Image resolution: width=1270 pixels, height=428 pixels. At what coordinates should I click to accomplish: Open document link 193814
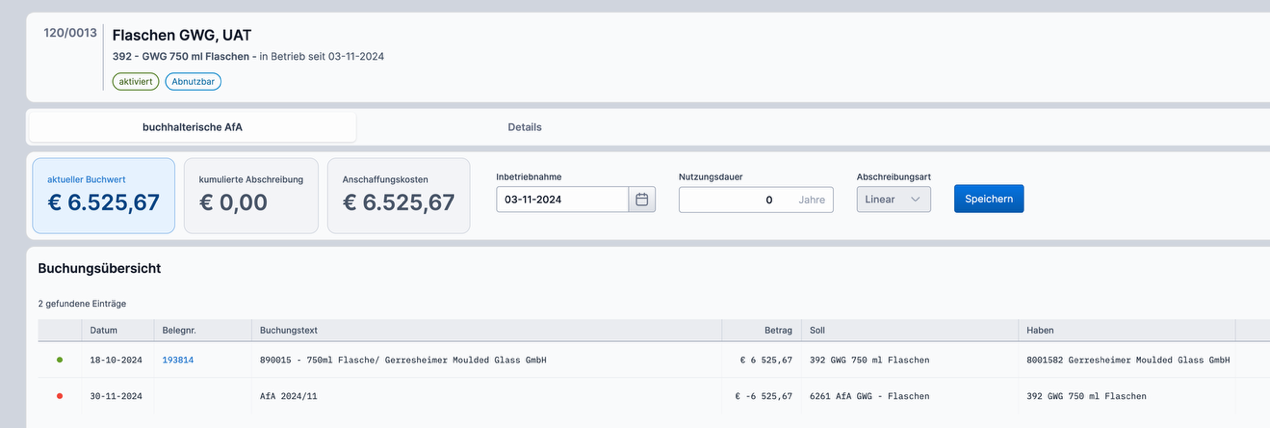click(x=178, y=360)
